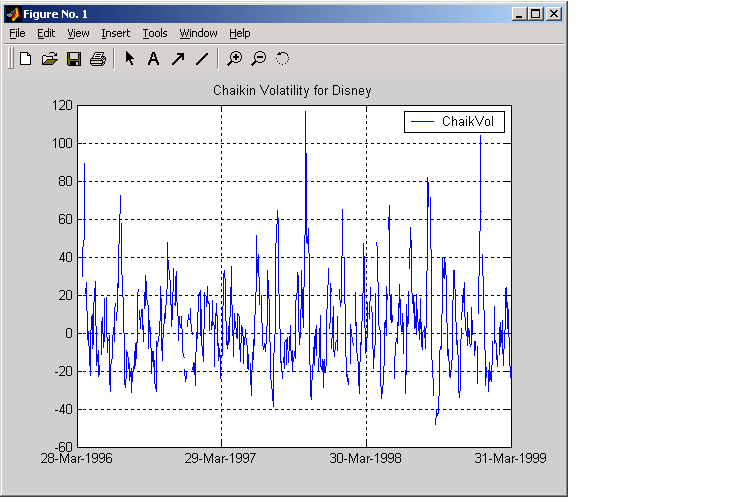Click the y-axis tick label '60'
This screenshot has height=502, width=740.
pyautogui.click(x=66, y=219)
